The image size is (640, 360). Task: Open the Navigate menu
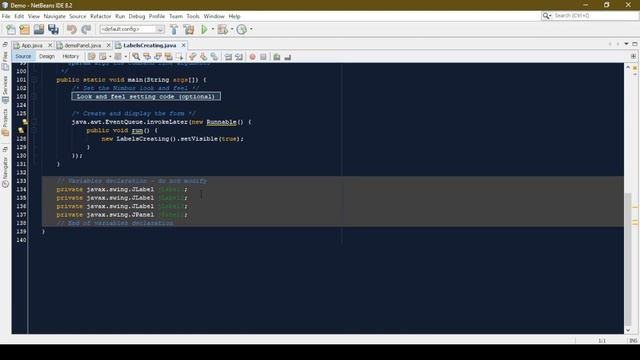(54, 16)
